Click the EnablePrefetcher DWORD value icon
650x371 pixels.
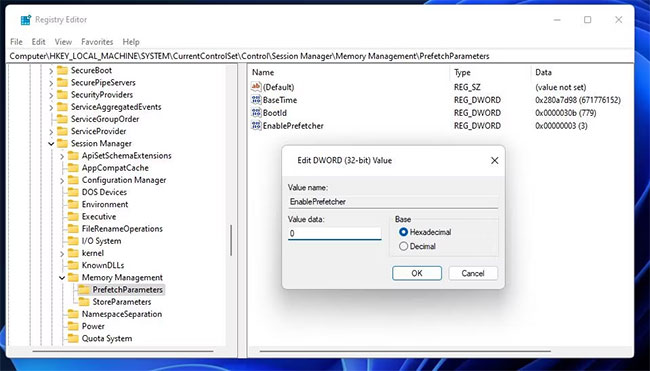coord(256,126)
